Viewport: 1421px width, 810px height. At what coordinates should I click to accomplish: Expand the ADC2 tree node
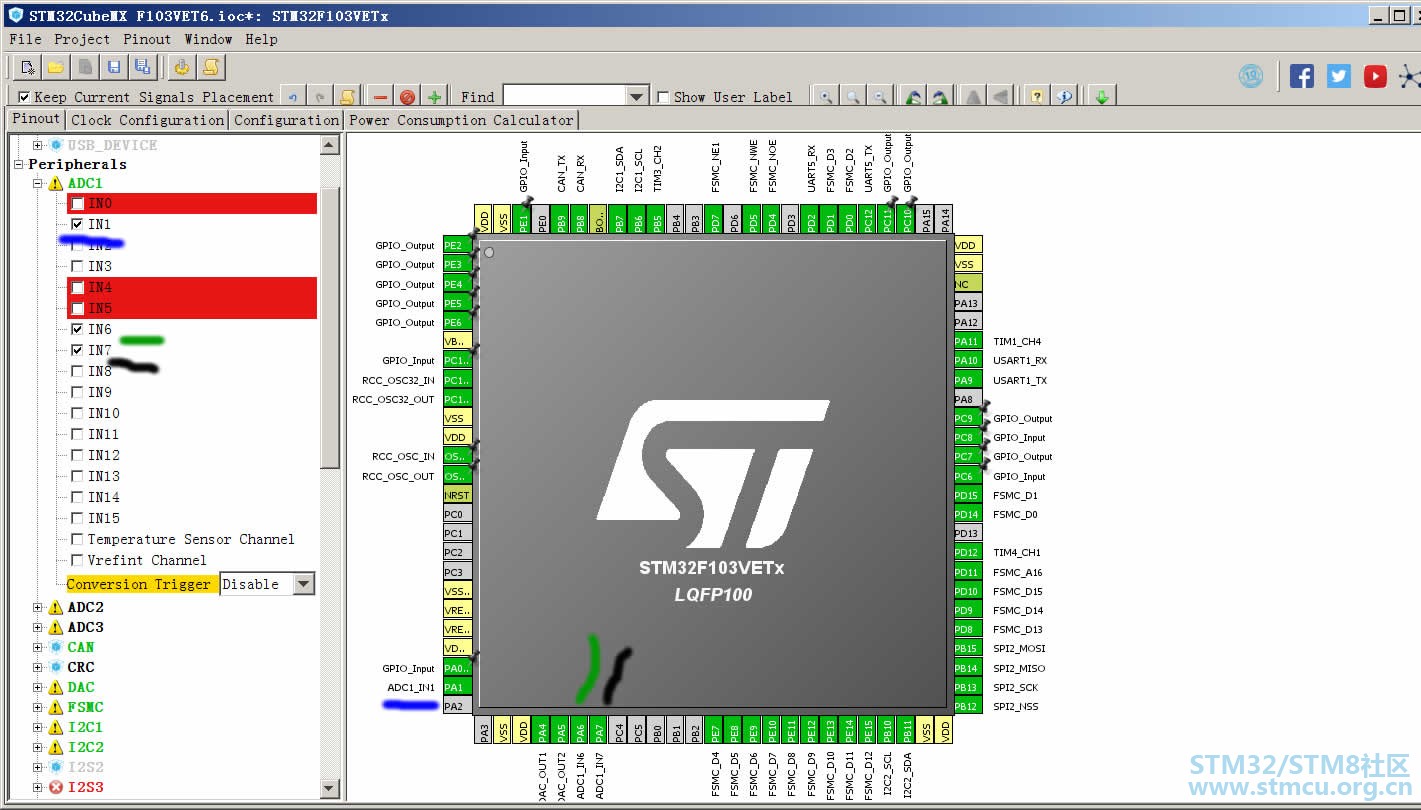(38, 607)
